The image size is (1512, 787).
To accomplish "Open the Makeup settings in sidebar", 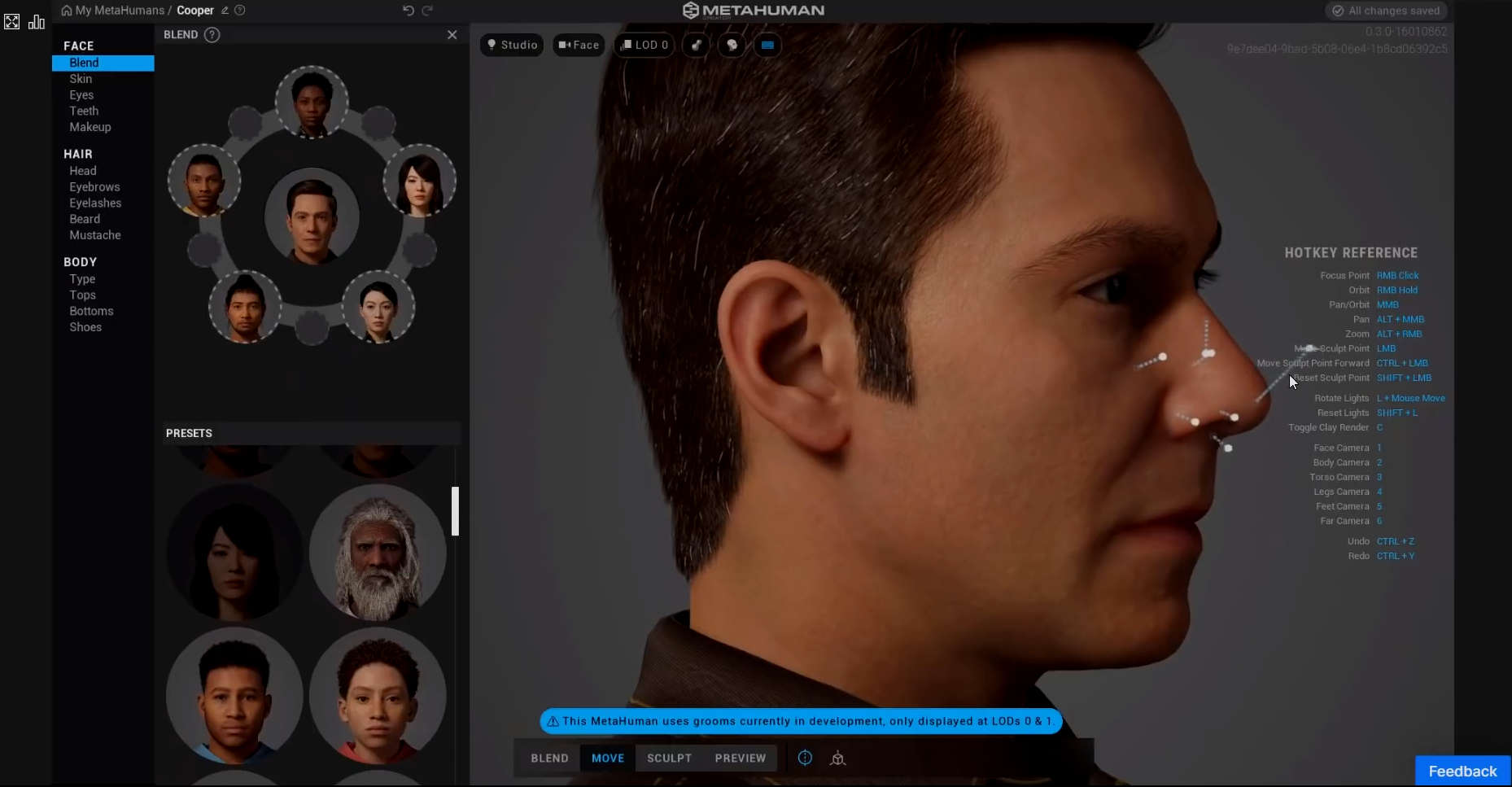I will tap(90, 127).
